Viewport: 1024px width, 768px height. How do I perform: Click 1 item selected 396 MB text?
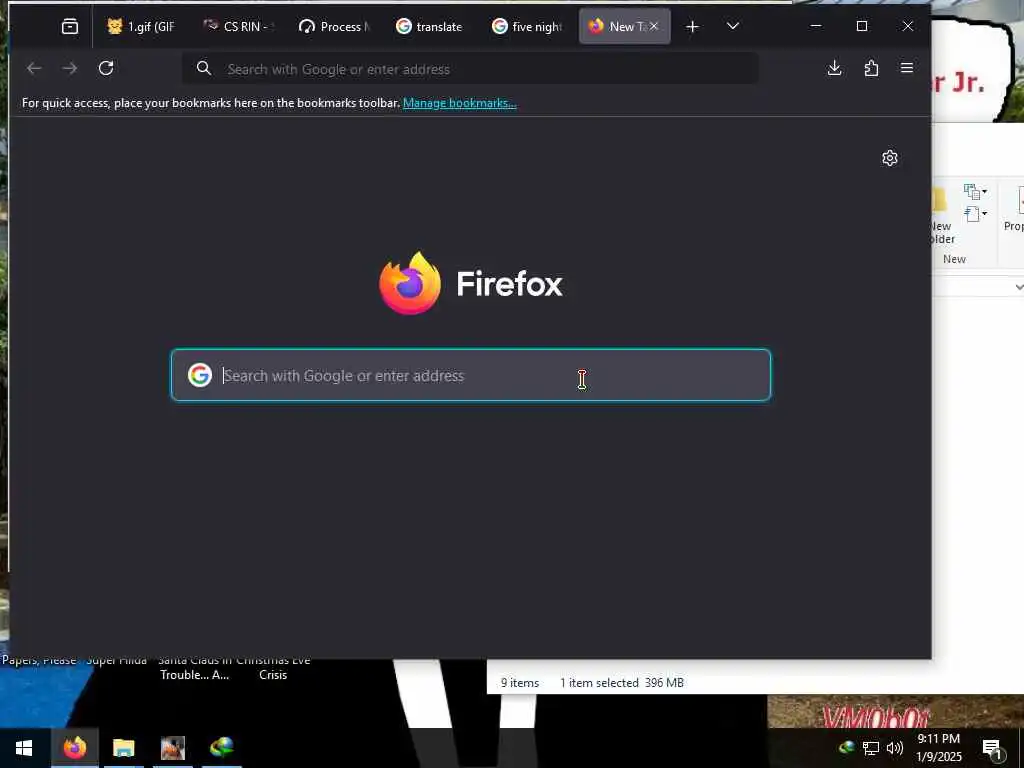622,682
